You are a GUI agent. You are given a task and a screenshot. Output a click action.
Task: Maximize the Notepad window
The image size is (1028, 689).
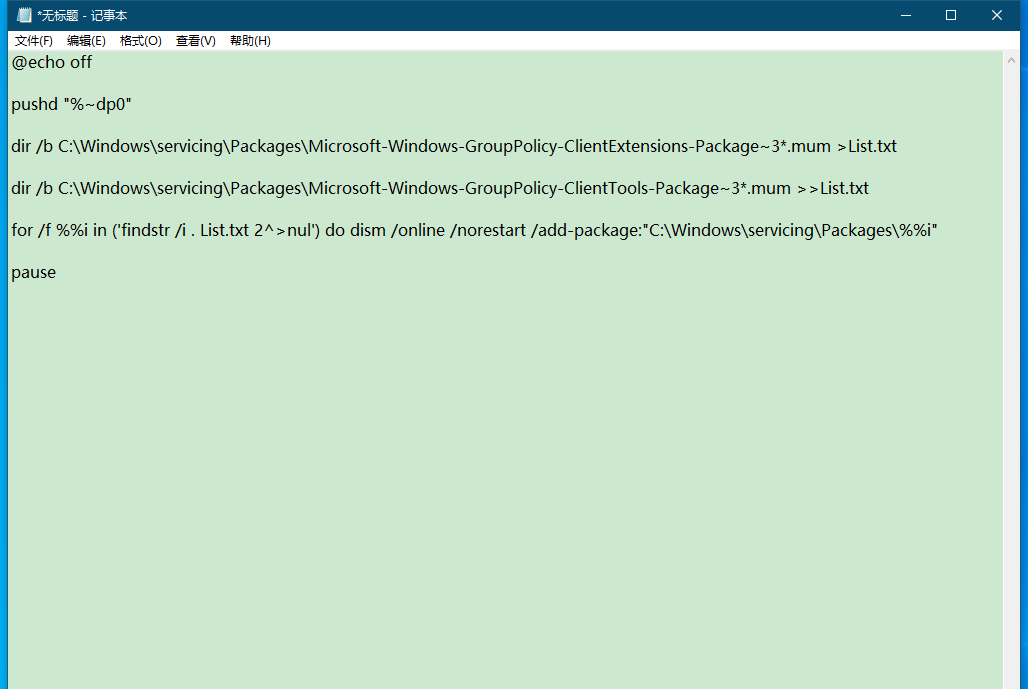point(951,15)
